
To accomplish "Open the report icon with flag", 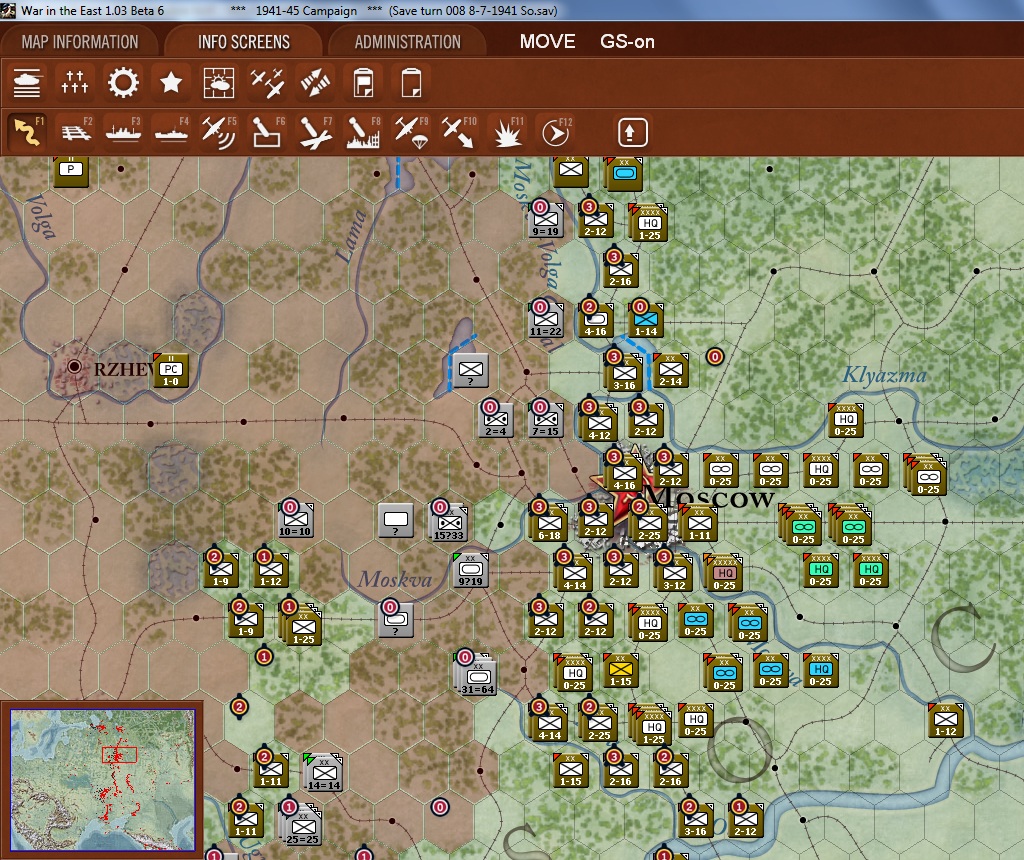I will click(x=363, y=83).
